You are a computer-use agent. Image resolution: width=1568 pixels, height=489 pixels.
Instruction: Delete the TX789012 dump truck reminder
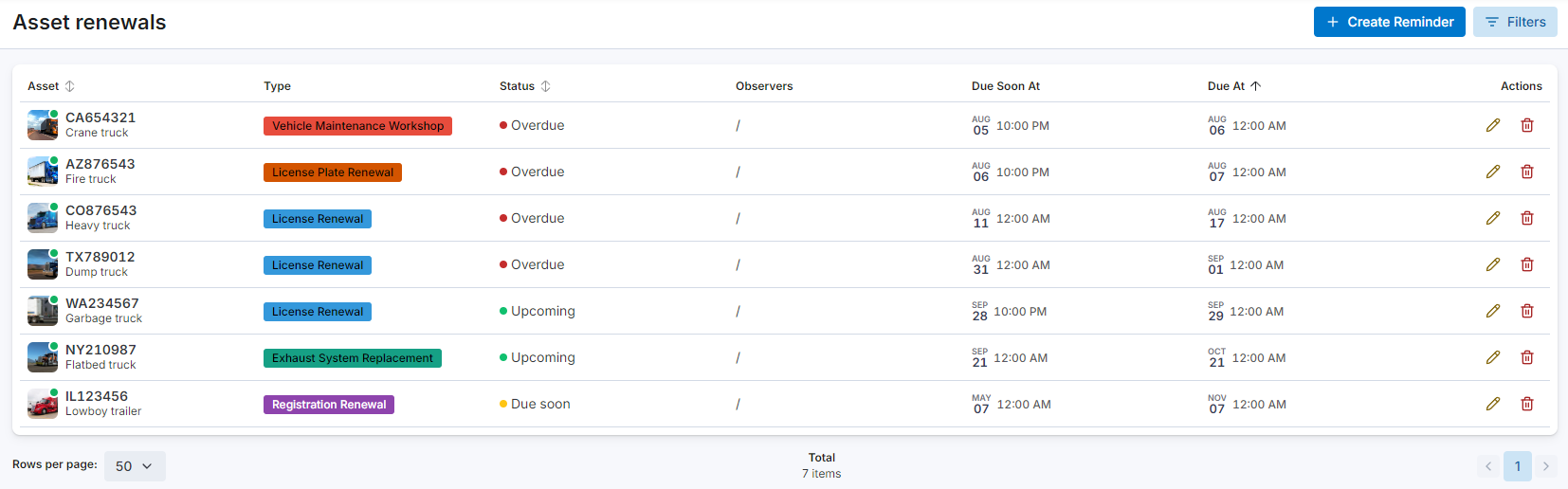(1527, 264)
